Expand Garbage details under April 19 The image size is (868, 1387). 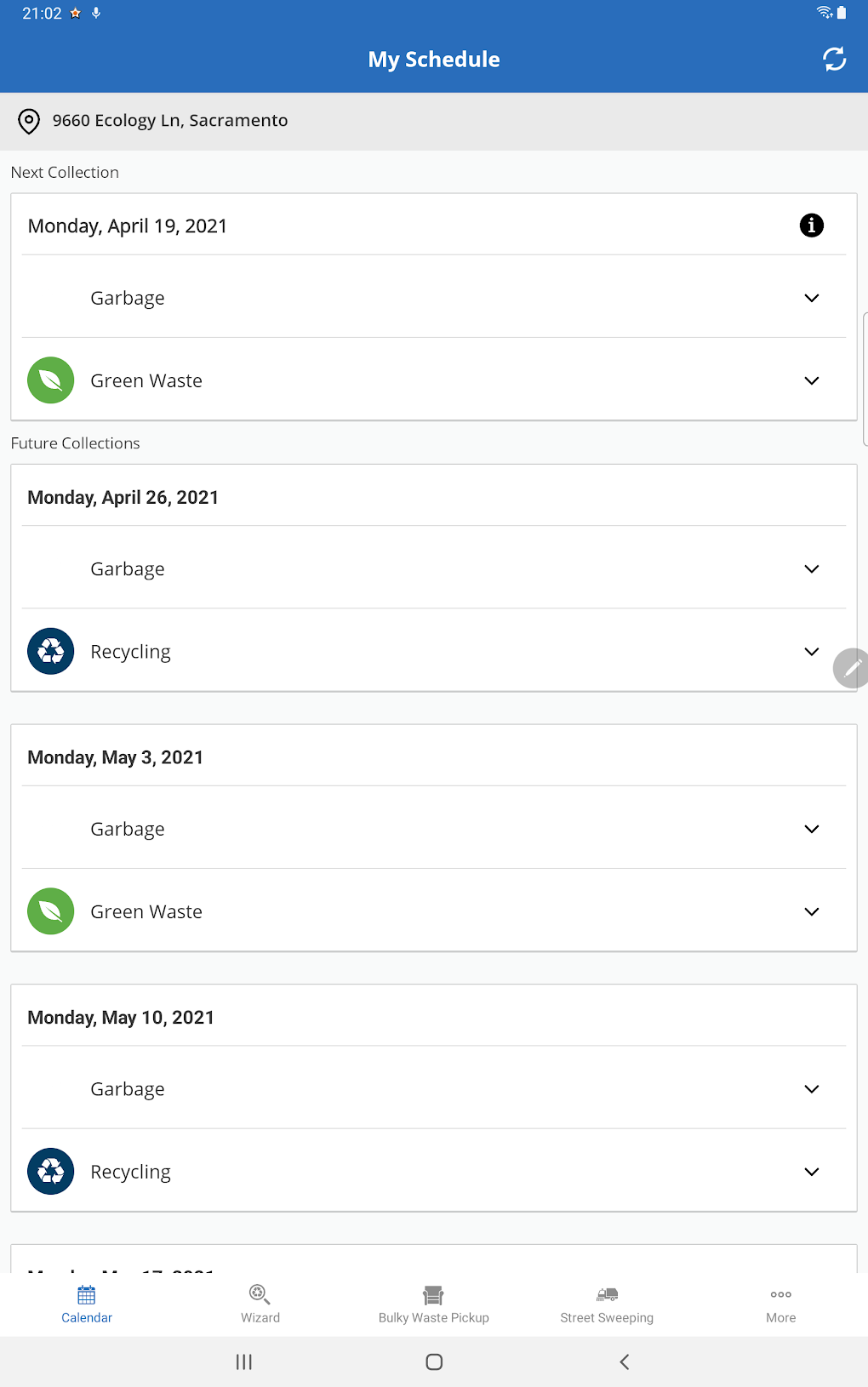tap(811, 298)
